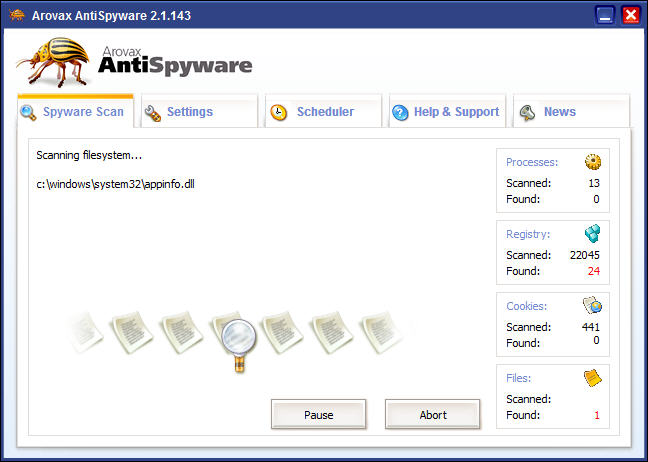
Task: Minimize the Arovax AntiSpyware window
Action: pyautogui.click(x=605, y=16)
